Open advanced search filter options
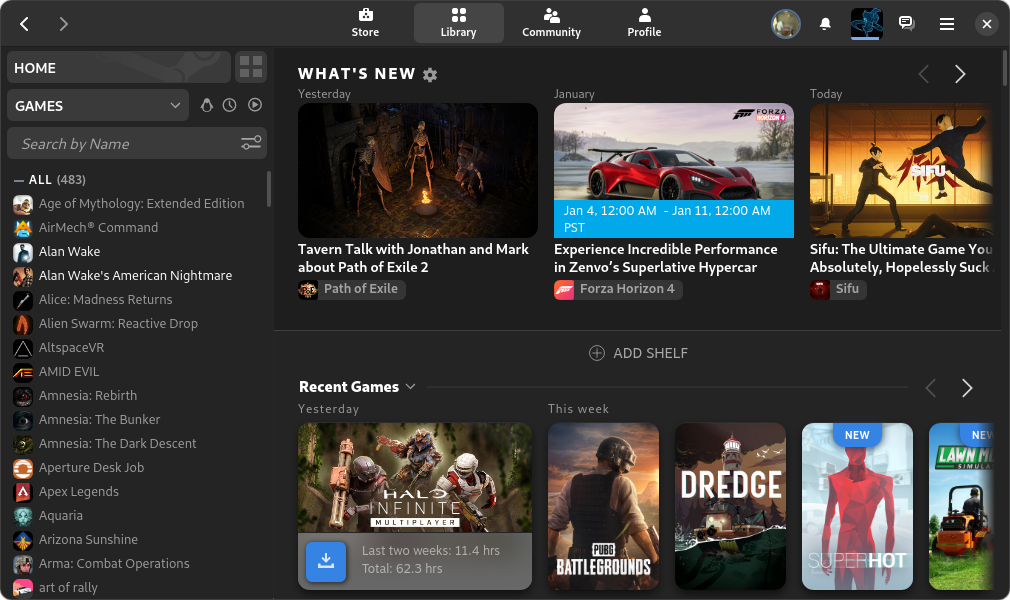 coord(251,143)
